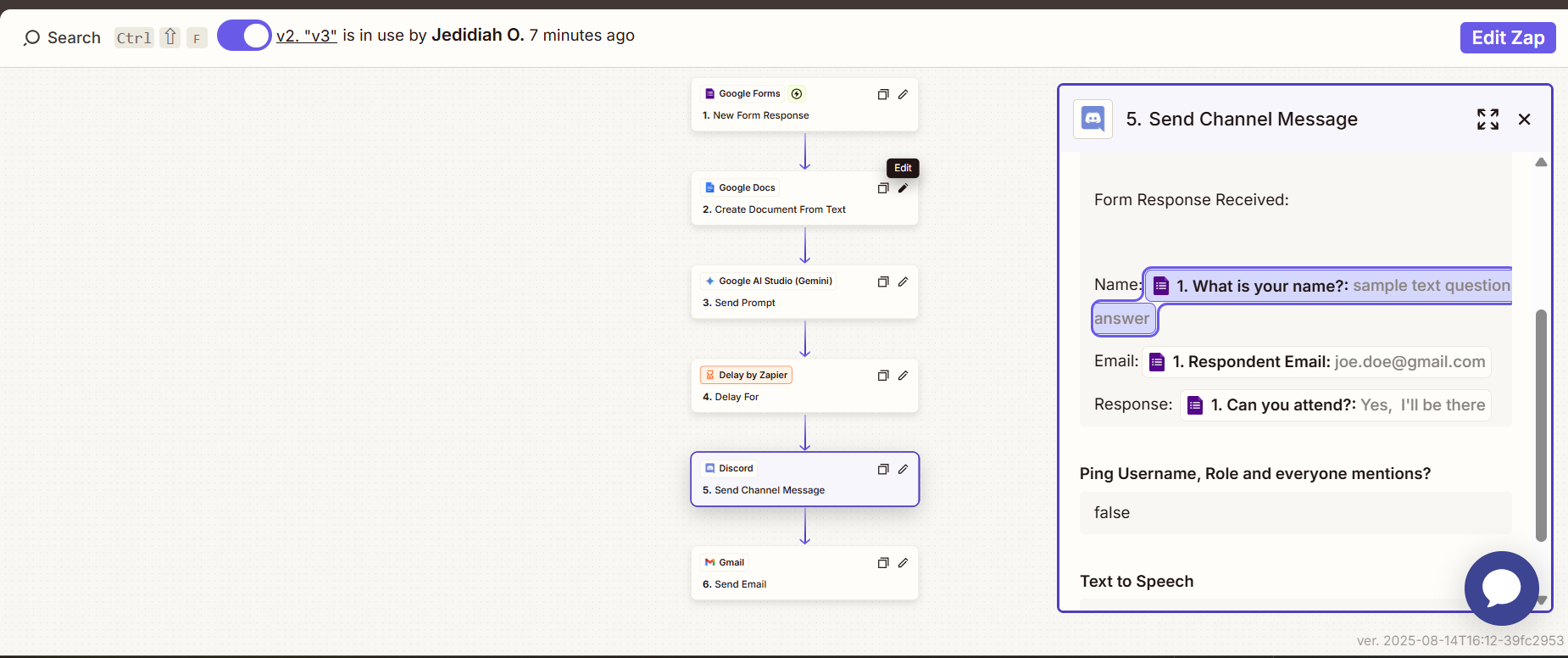The image size is (1568, 658).
Task: Duplicate the Send Channel Message step
Action: tap(883, 469)
